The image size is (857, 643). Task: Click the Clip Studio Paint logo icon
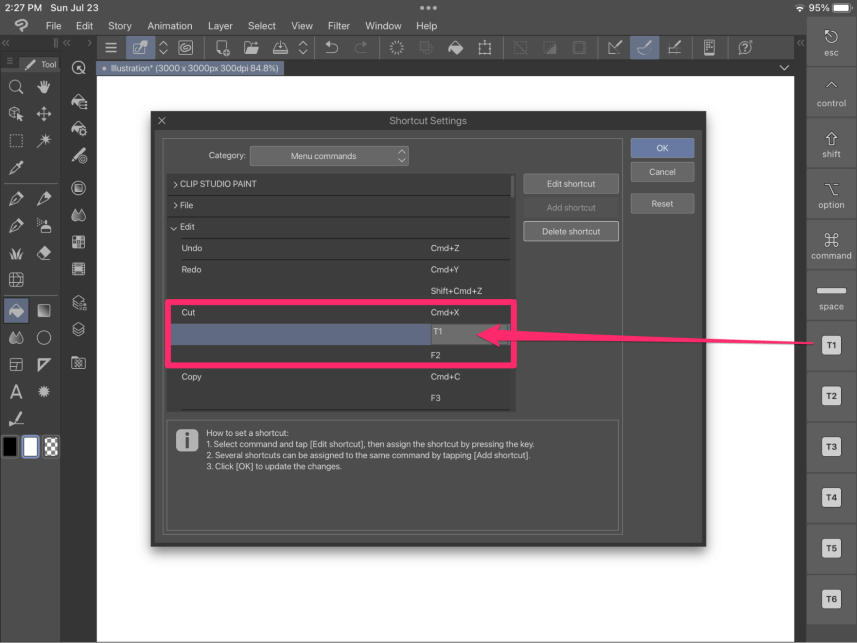(21, 25)
